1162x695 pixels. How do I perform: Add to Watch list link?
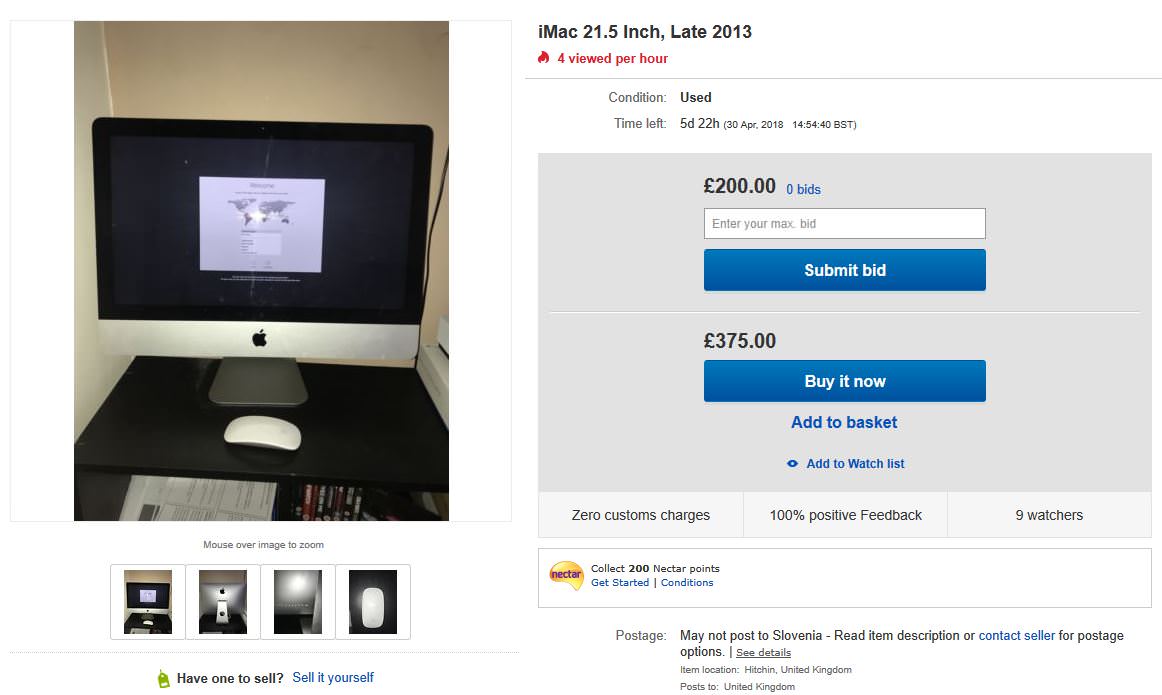pos(855,464)
